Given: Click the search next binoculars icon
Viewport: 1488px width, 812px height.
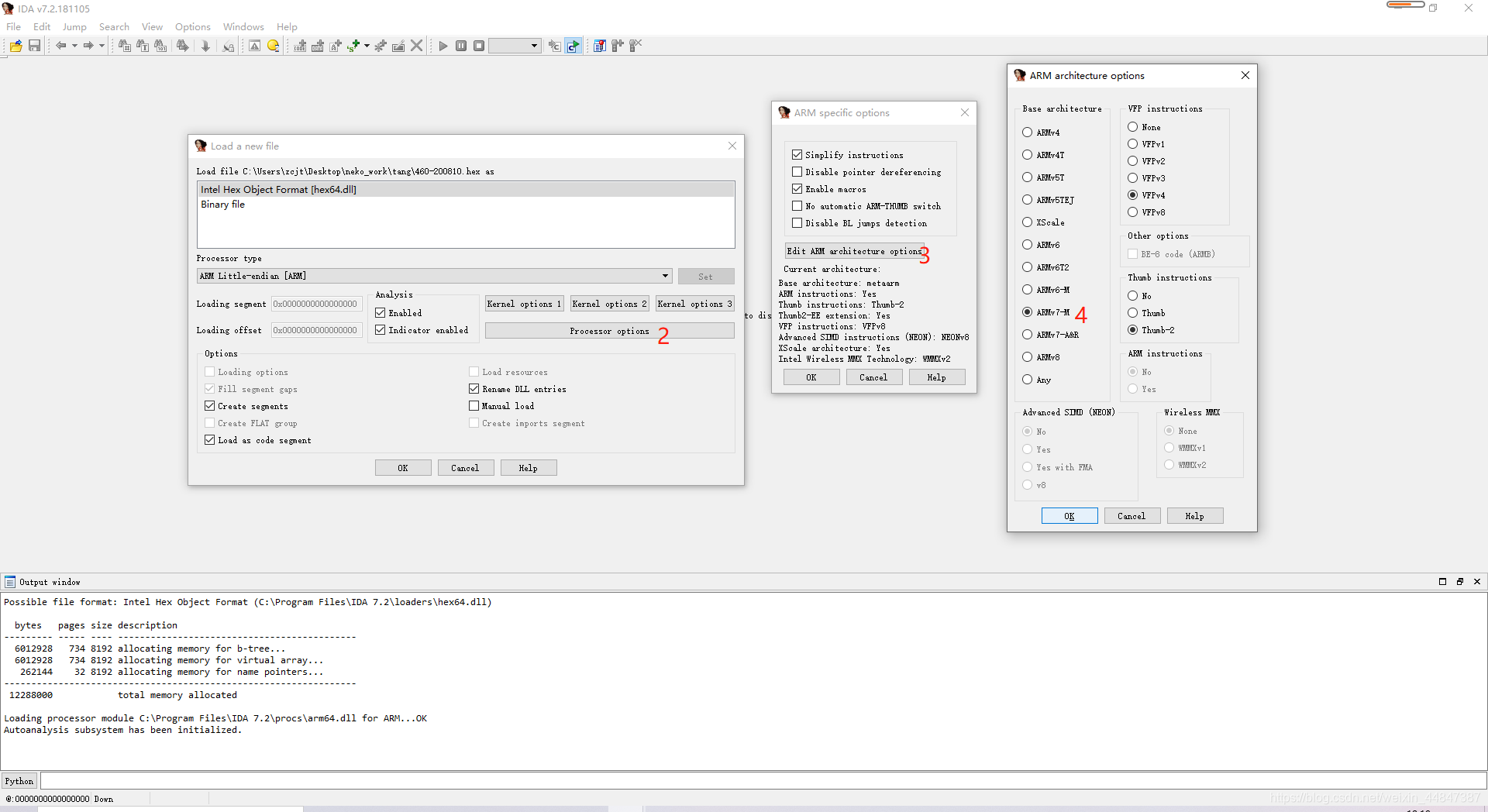Looking at the screenshot, I should pyautogui.click(x=183, y=46).
